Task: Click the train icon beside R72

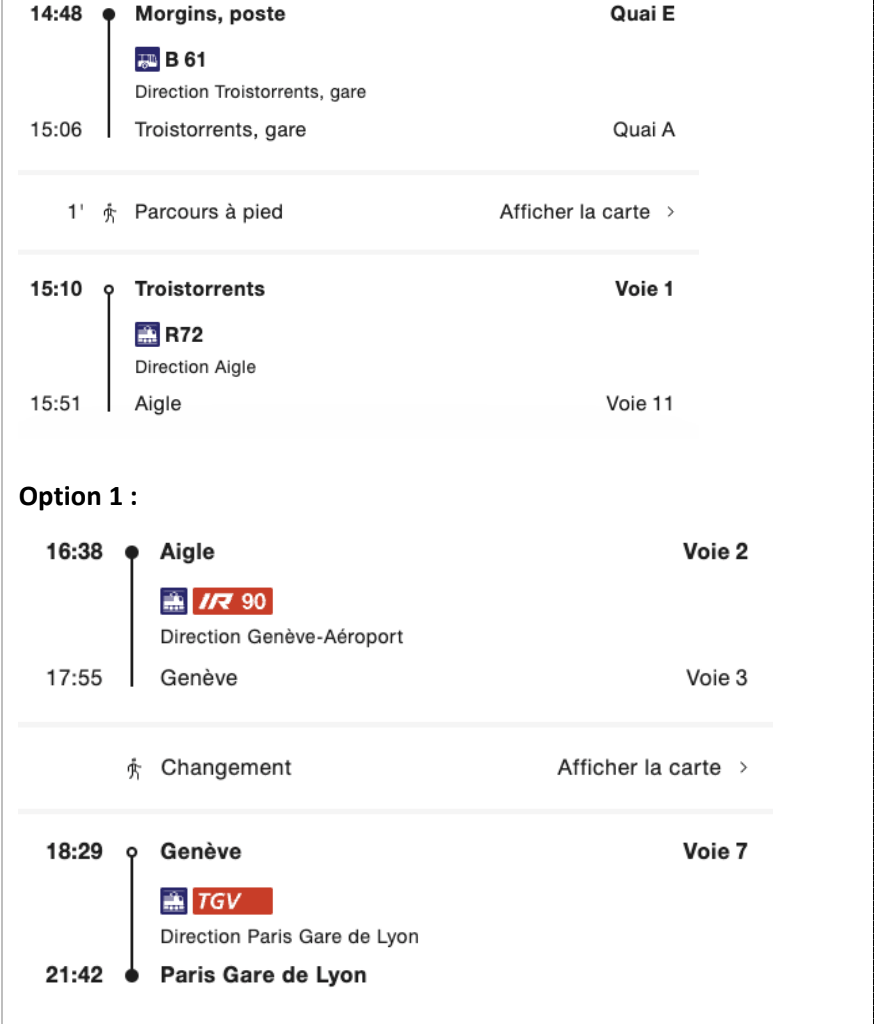Action: (x=147, y=334)
